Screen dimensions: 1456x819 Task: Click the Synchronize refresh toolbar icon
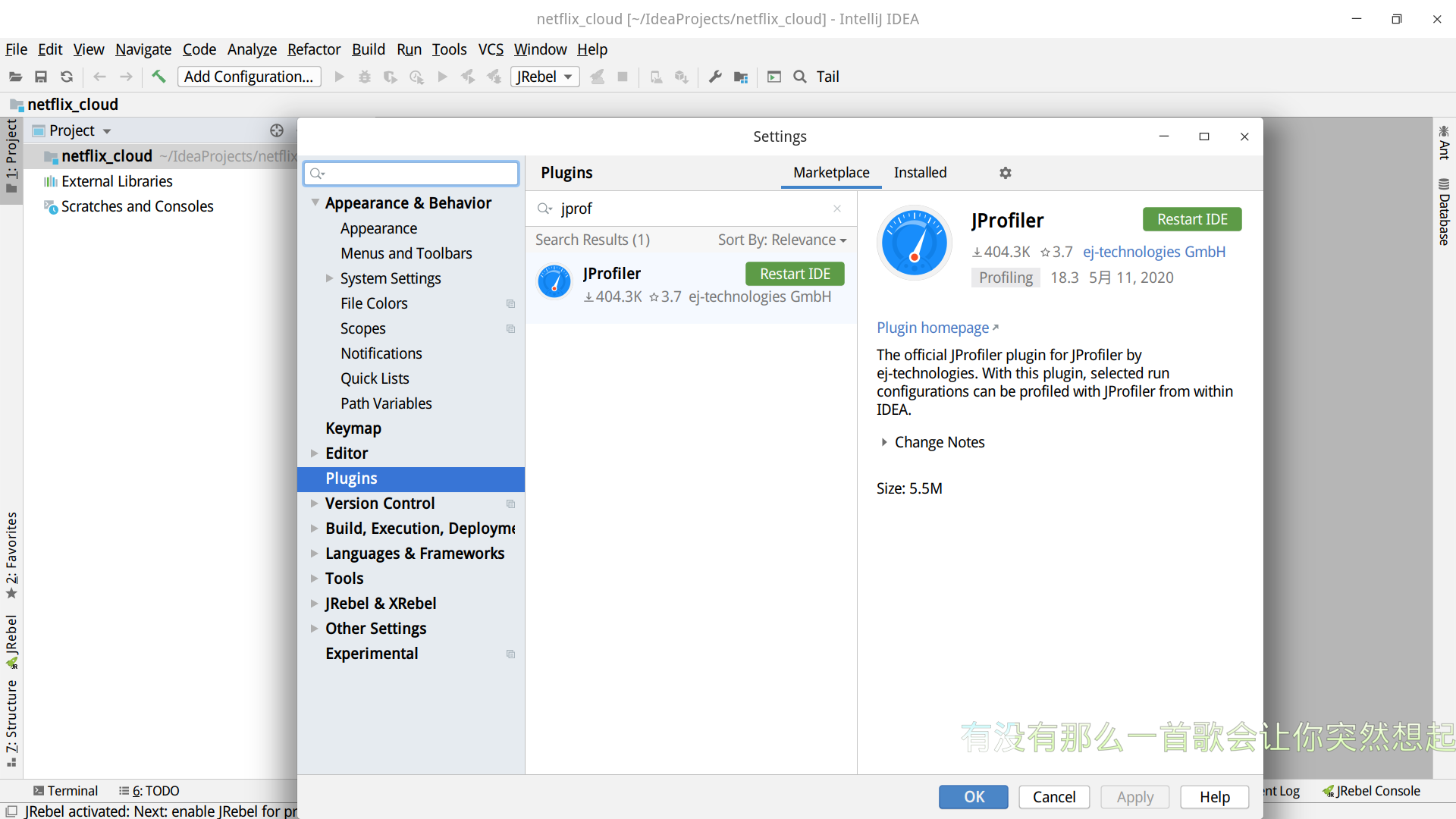[67, 77]
